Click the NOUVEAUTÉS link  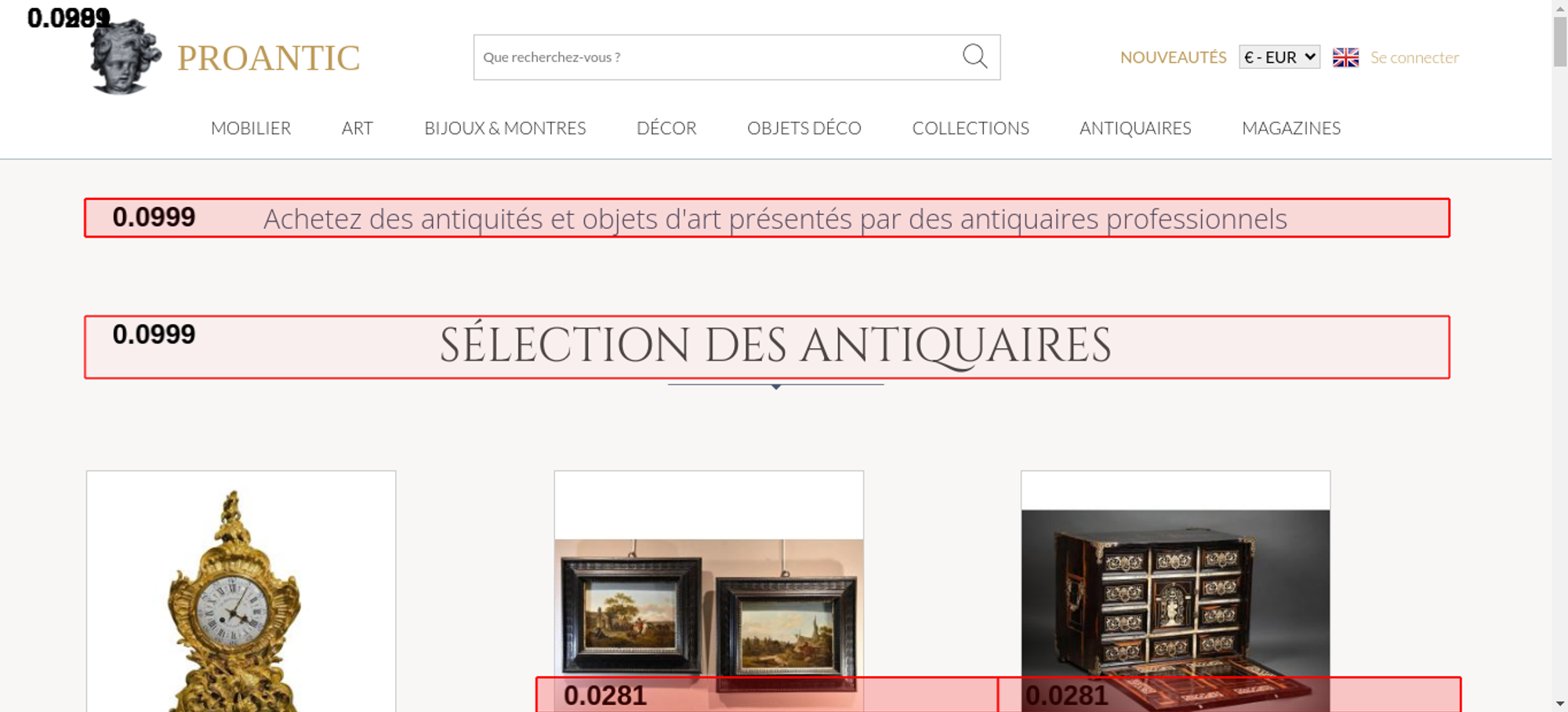(1173, 57)
